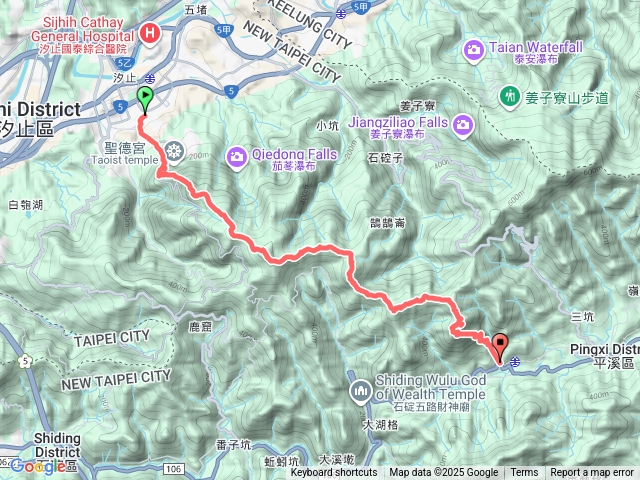
Task: Select the Sijhih Cathay General Hospital icon
Action: [x=149, y=33]
